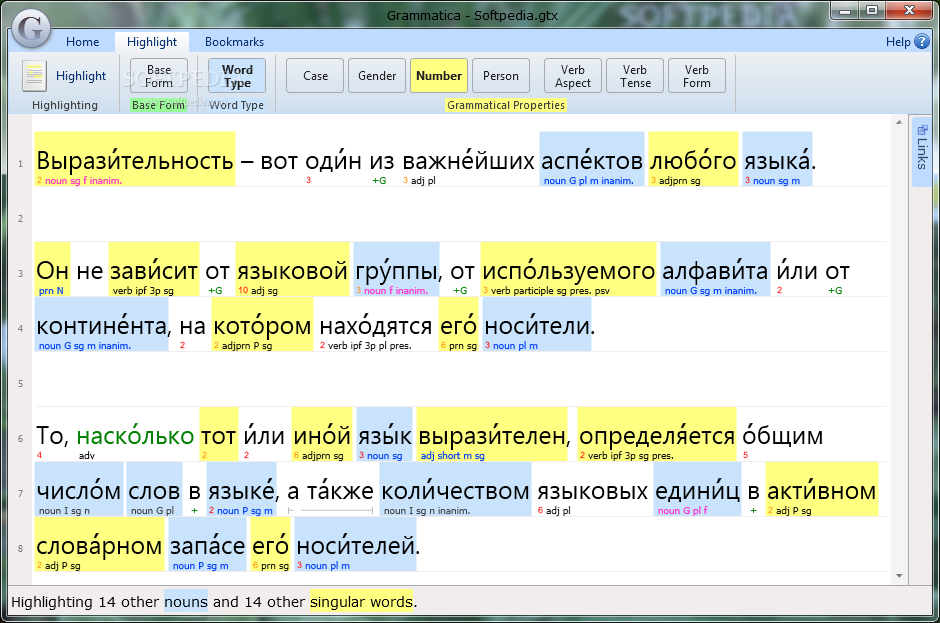Click the word выразителен
The width and height of the screenshot is (940, 623).
(492, 436)
